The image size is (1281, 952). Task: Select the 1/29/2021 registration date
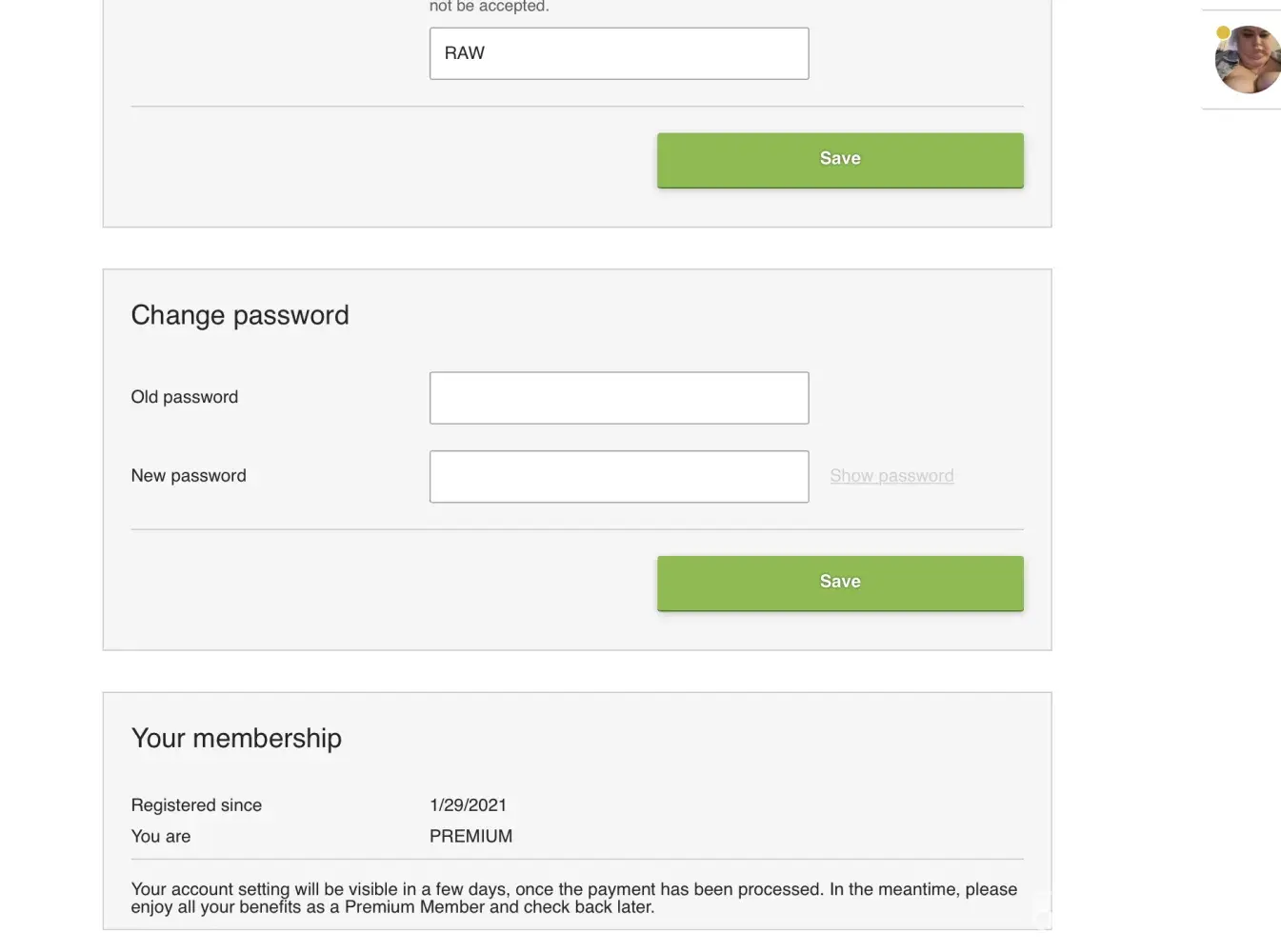point(468,805)
